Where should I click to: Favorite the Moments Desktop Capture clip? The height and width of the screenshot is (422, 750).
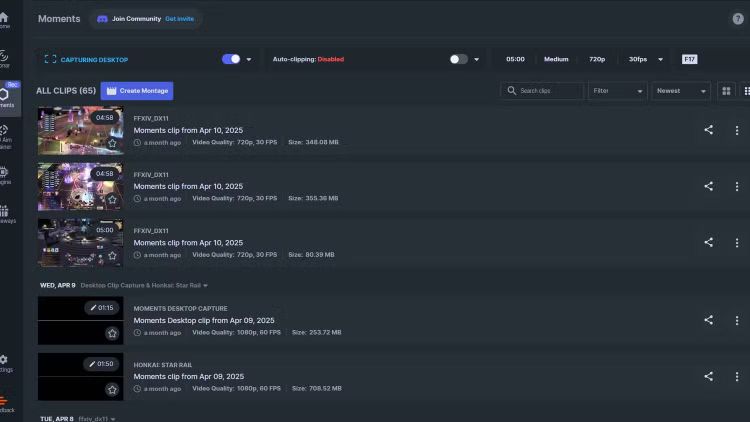click(112, 333)
